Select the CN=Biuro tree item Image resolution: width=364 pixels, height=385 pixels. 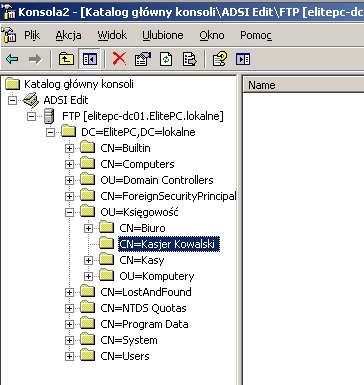[x=142, y=228]
